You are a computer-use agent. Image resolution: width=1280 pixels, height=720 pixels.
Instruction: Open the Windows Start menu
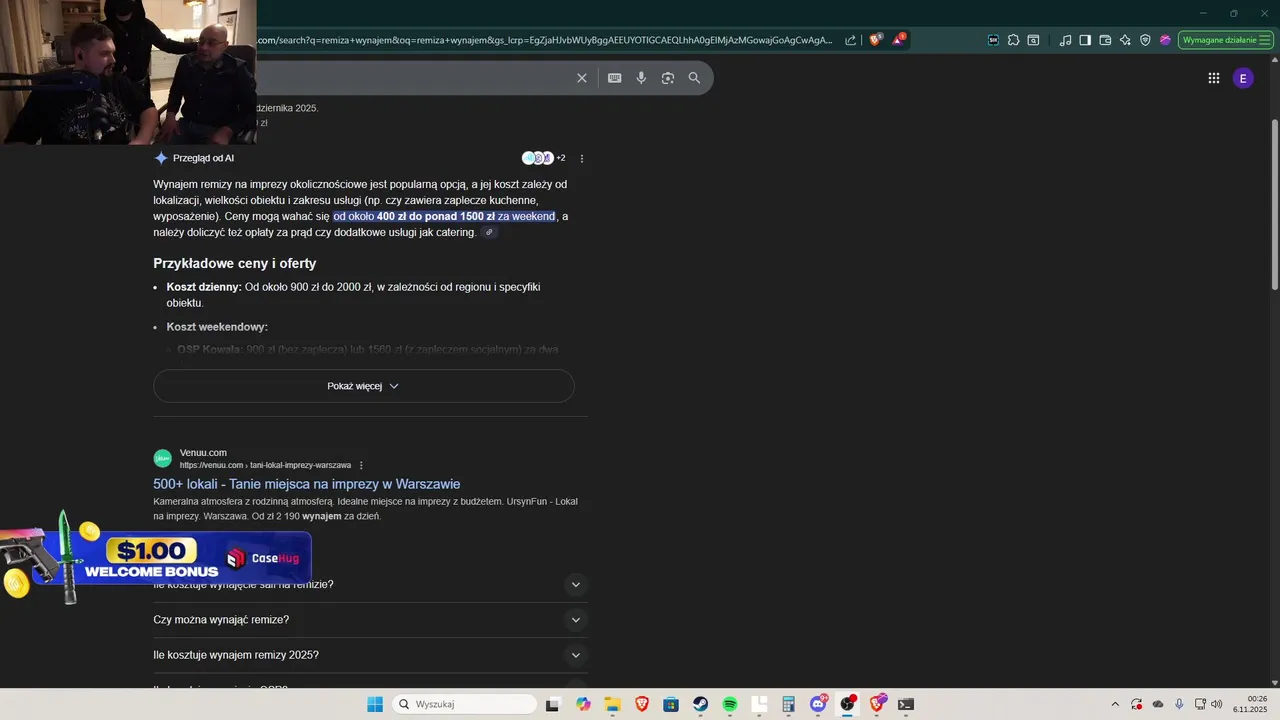[x=375, y=704]
